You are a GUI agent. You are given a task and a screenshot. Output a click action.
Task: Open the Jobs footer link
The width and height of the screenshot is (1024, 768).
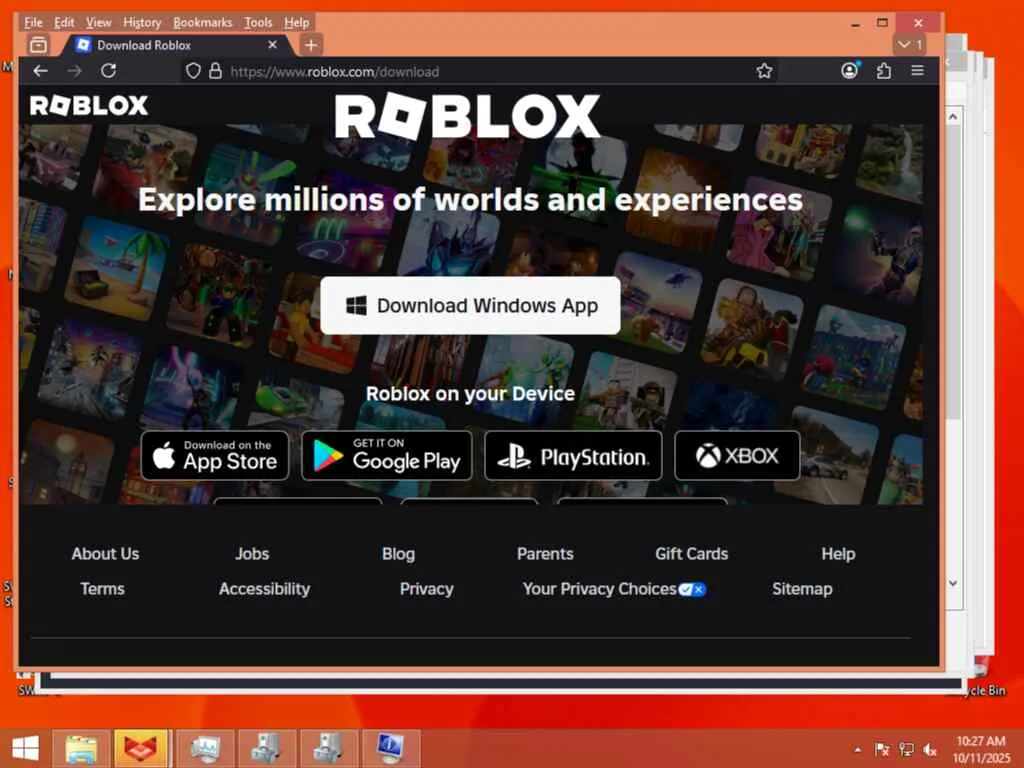tap(252, 554)
